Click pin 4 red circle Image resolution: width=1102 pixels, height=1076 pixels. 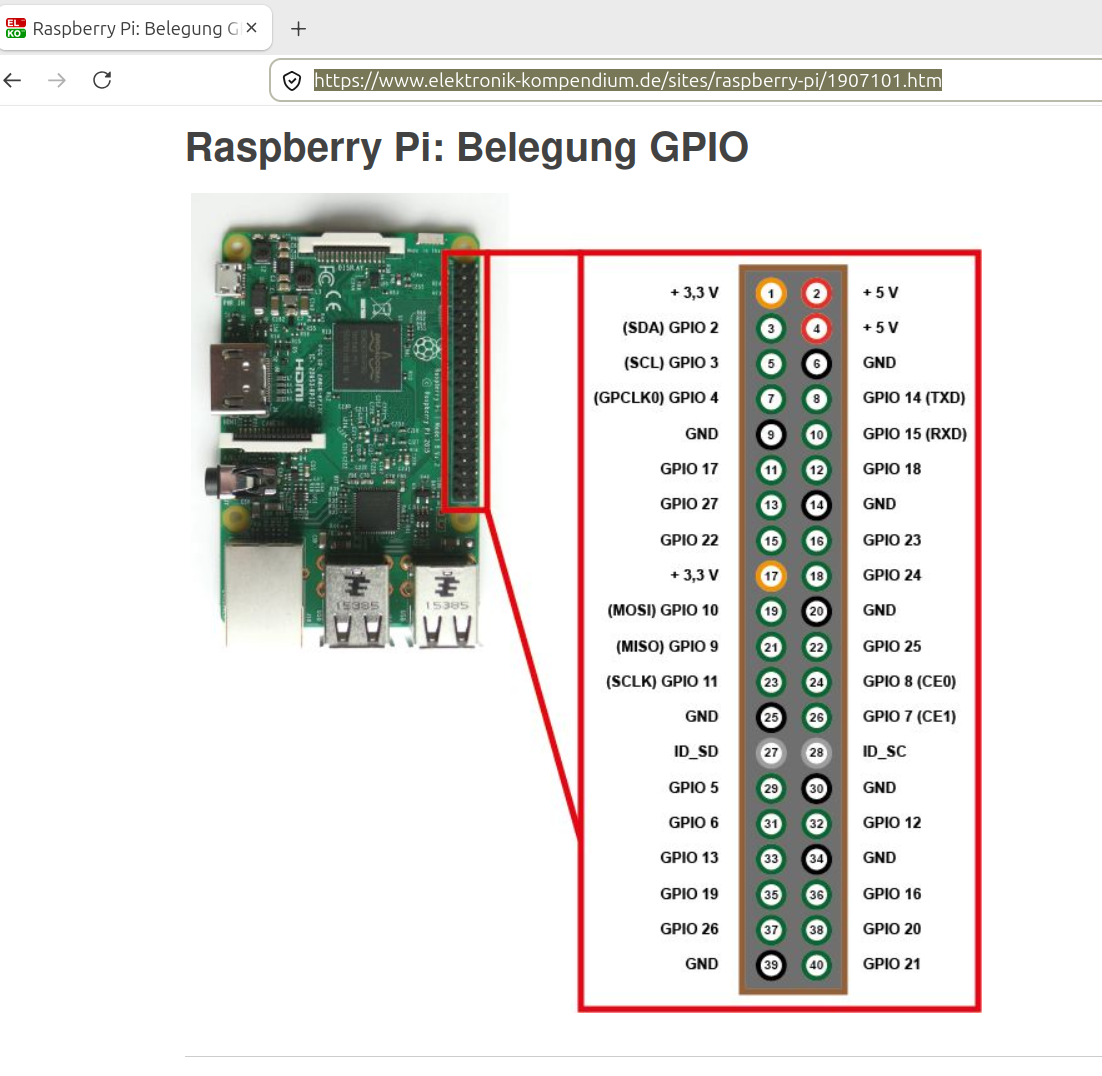click(816, 328)
